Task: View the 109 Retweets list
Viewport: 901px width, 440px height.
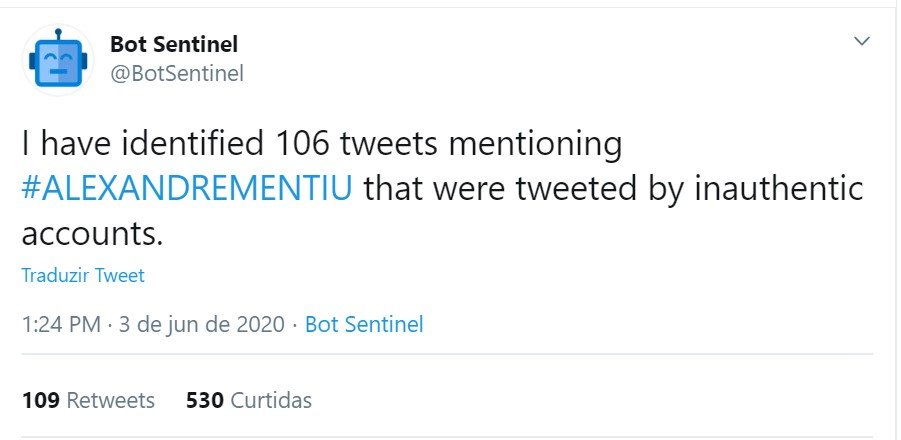Action: [x=88, y=400]
